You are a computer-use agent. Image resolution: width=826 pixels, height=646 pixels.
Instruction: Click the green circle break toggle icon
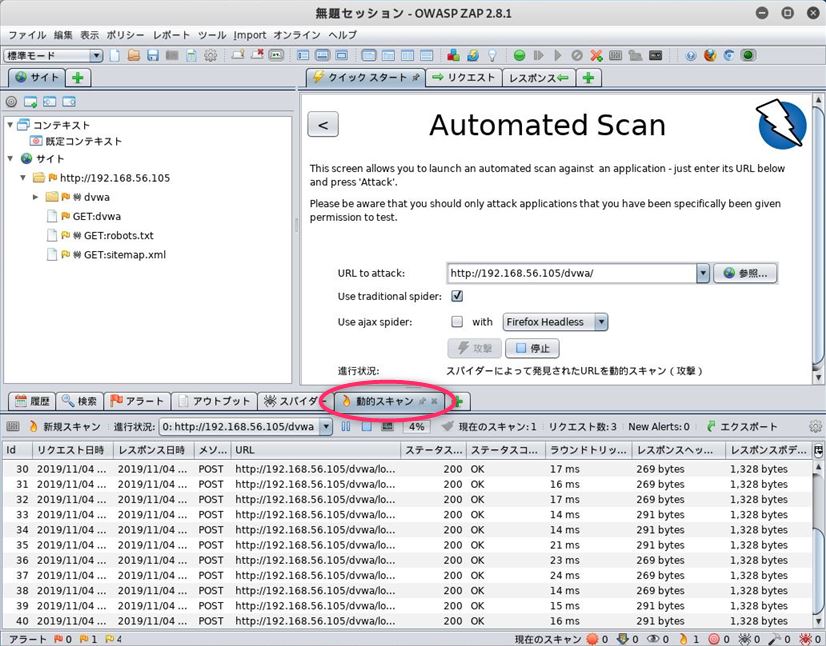[x=519, y=55]
